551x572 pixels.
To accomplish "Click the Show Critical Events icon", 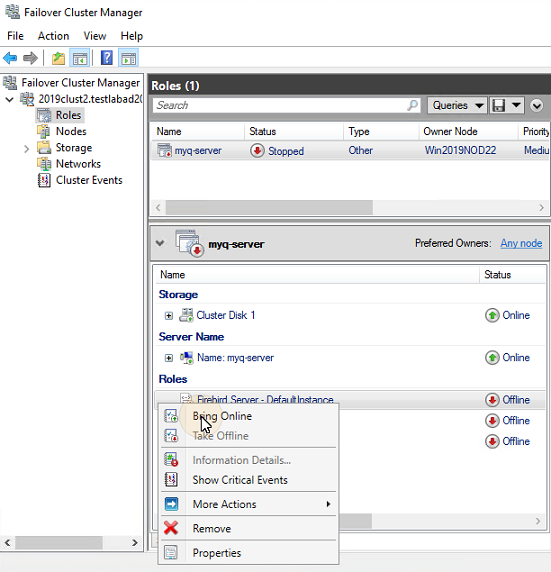I will [x=171, y=479].
